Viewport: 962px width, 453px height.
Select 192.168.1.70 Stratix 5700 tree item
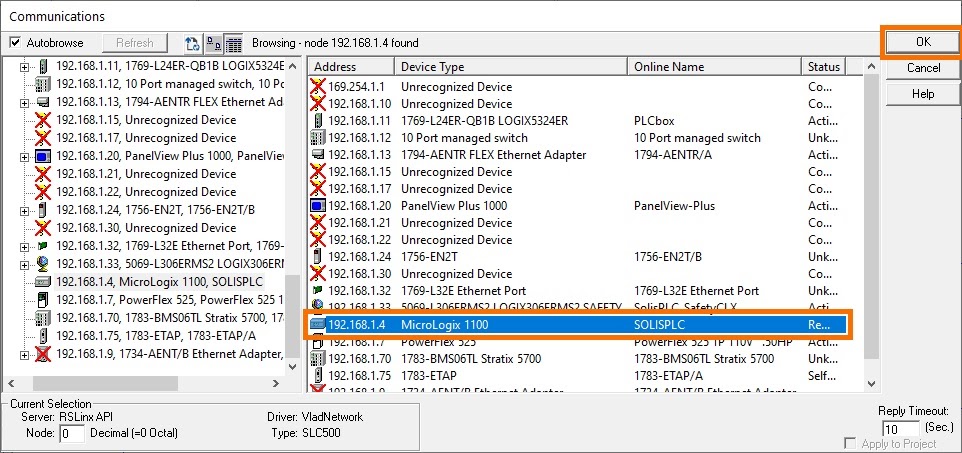coord(171,319)
